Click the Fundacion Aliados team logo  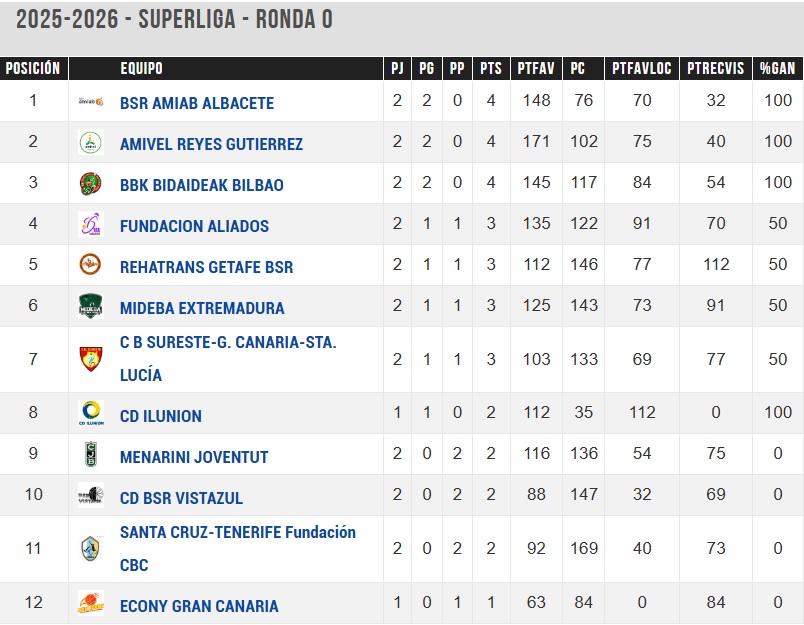coord(91,225)
